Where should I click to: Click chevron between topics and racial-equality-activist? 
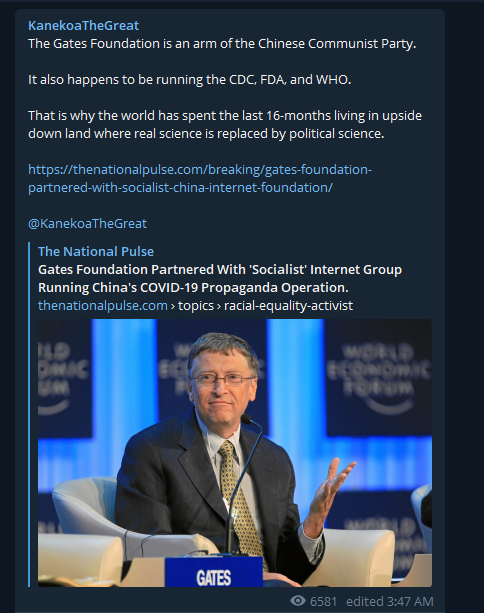(x=219, y=306)
